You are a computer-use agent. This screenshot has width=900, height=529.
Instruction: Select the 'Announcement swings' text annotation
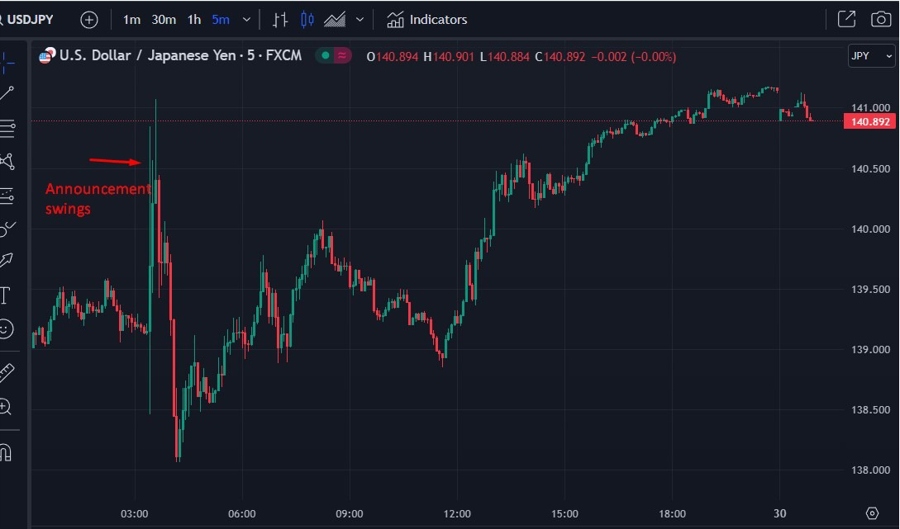[98, 199]
